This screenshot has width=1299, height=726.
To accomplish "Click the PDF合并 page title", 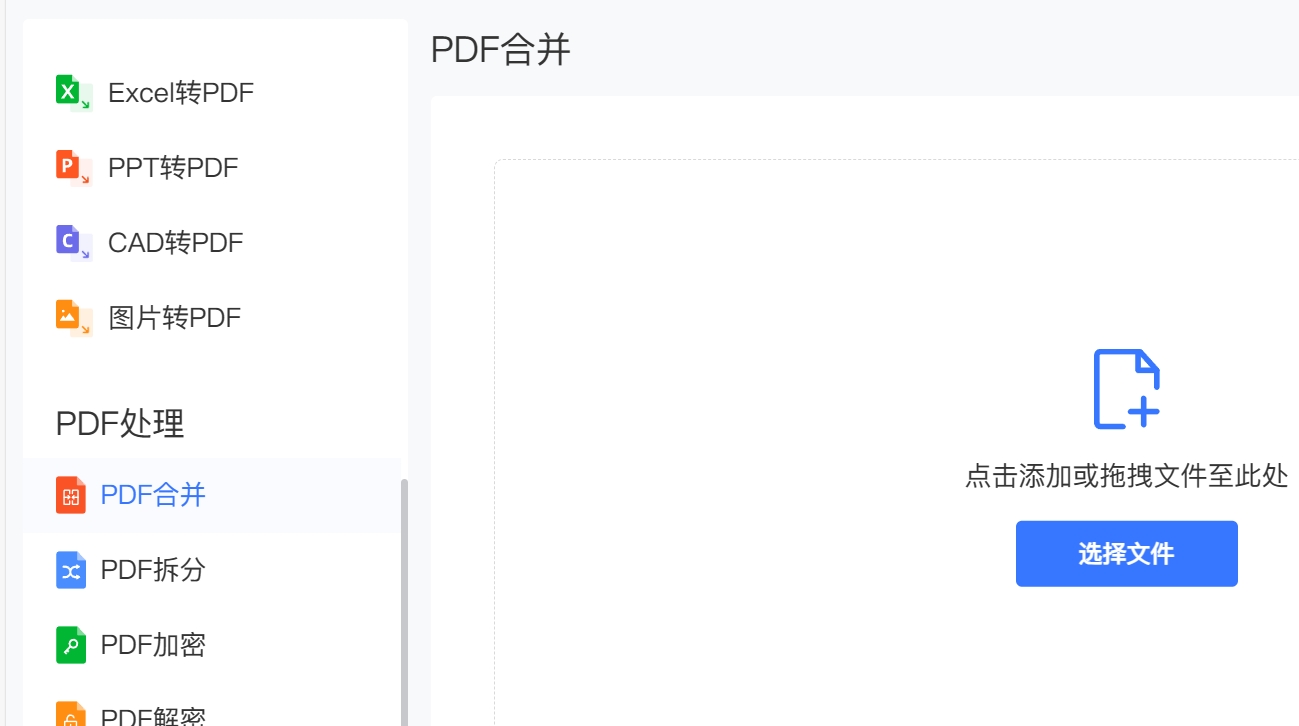I will click(498, 48).
